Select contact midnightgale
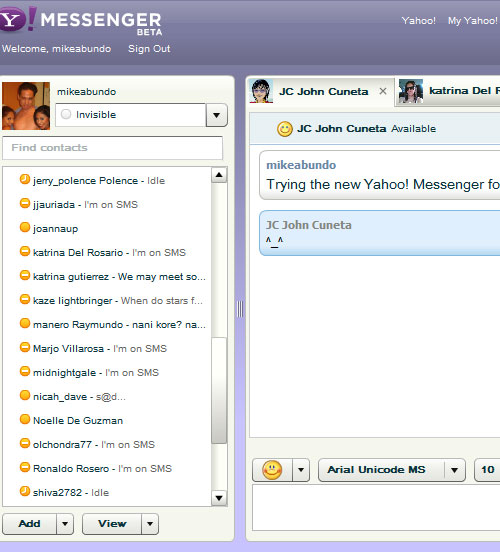500x552 pixels. pos(107,372)
